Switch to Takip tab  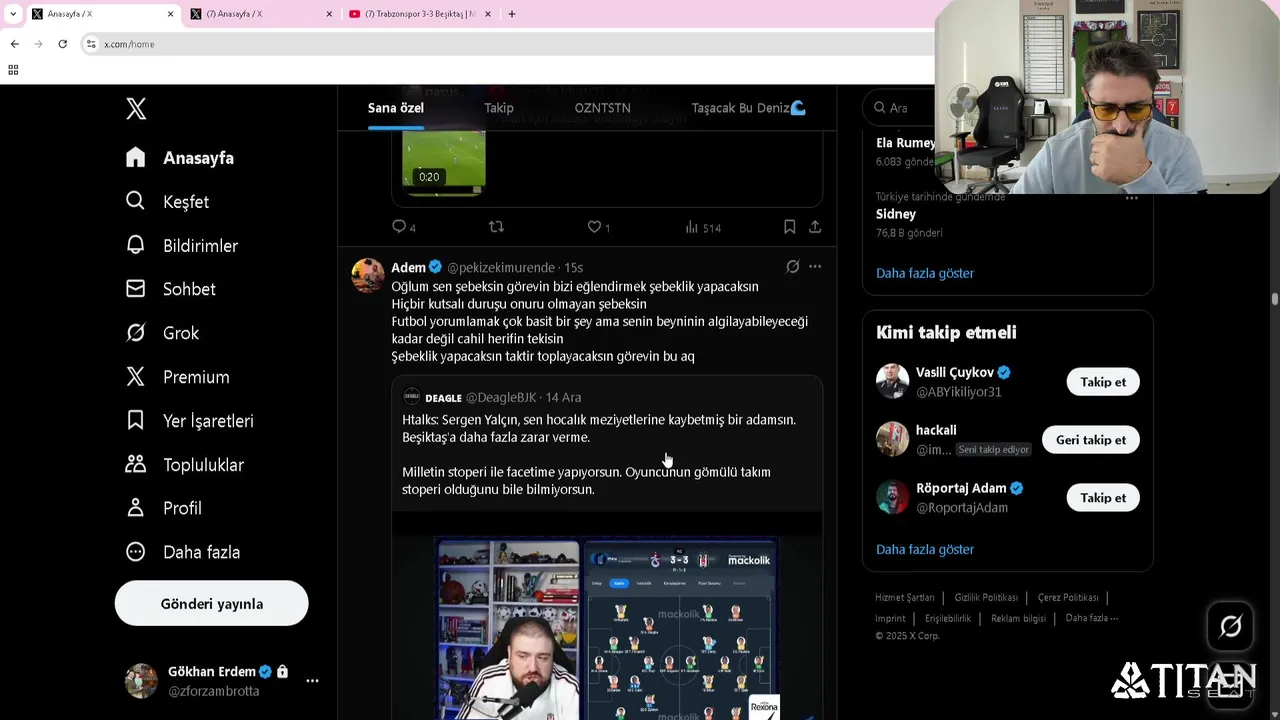pyautogui.click(x=499, y=108)
